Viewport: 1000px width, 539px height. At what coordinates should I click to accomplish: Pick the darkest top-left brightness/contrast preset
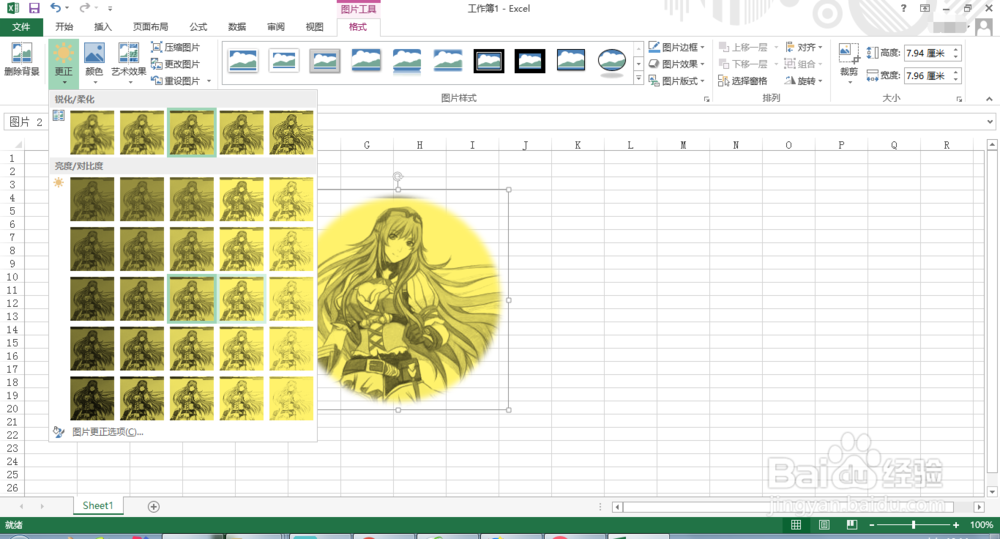[x=92, y=200]
